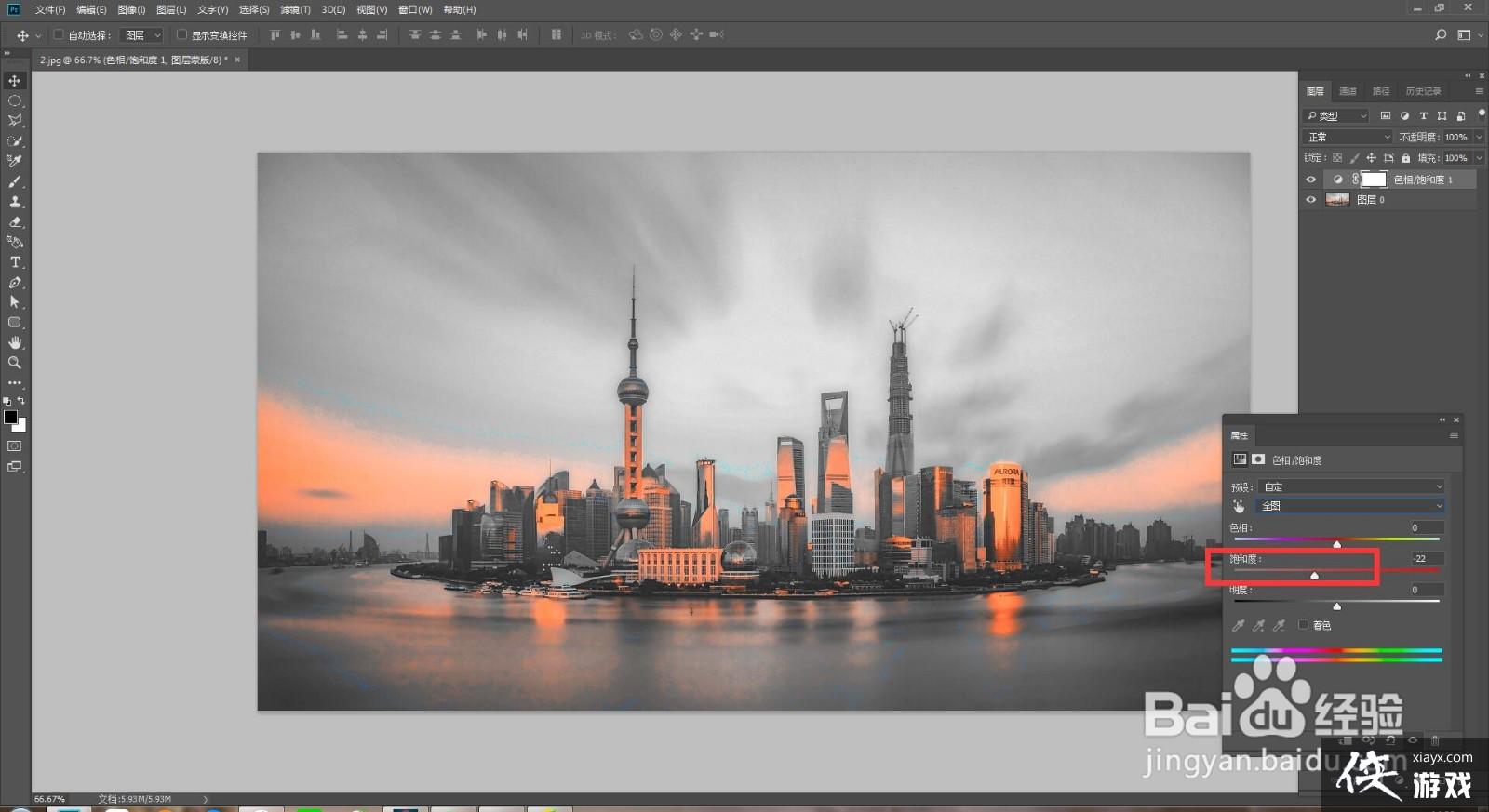Click the add-to-sample eyedropper icon
Image resolution: width=1489 pixels, height=812 pixels.
point(1259,625)
